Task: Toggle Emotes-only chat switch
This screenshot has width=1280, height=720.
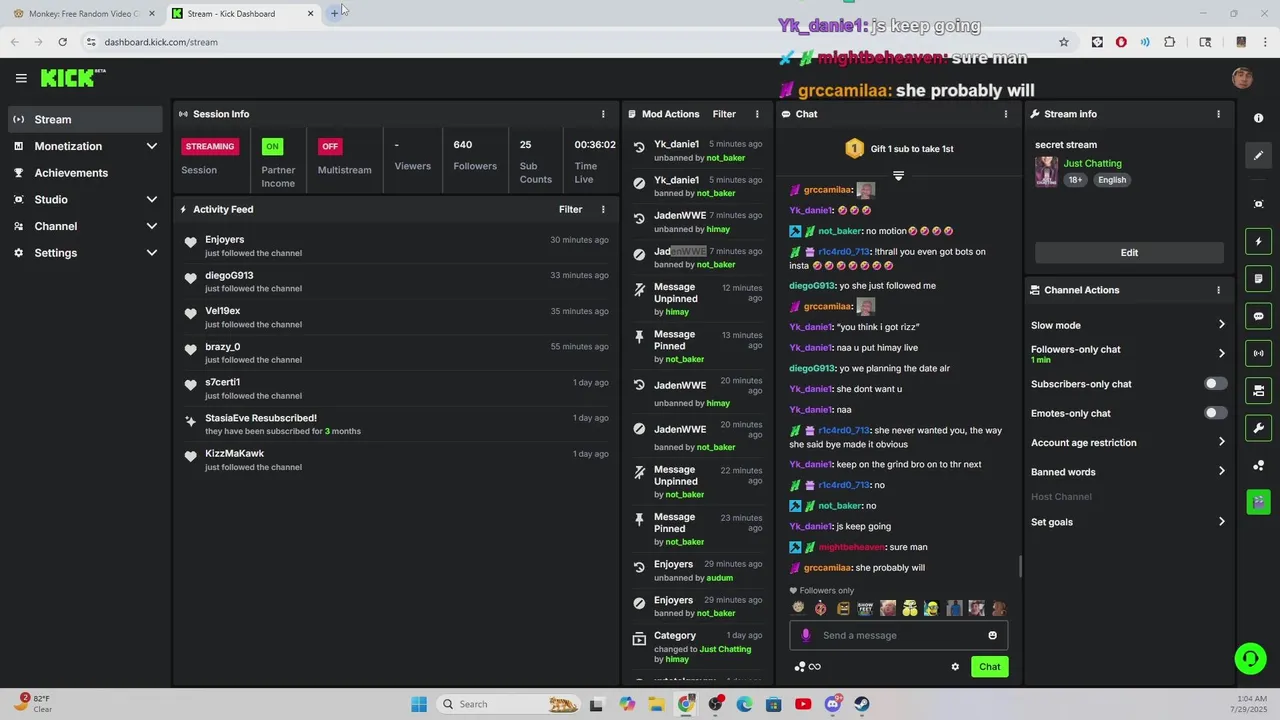Action: 1215,413
